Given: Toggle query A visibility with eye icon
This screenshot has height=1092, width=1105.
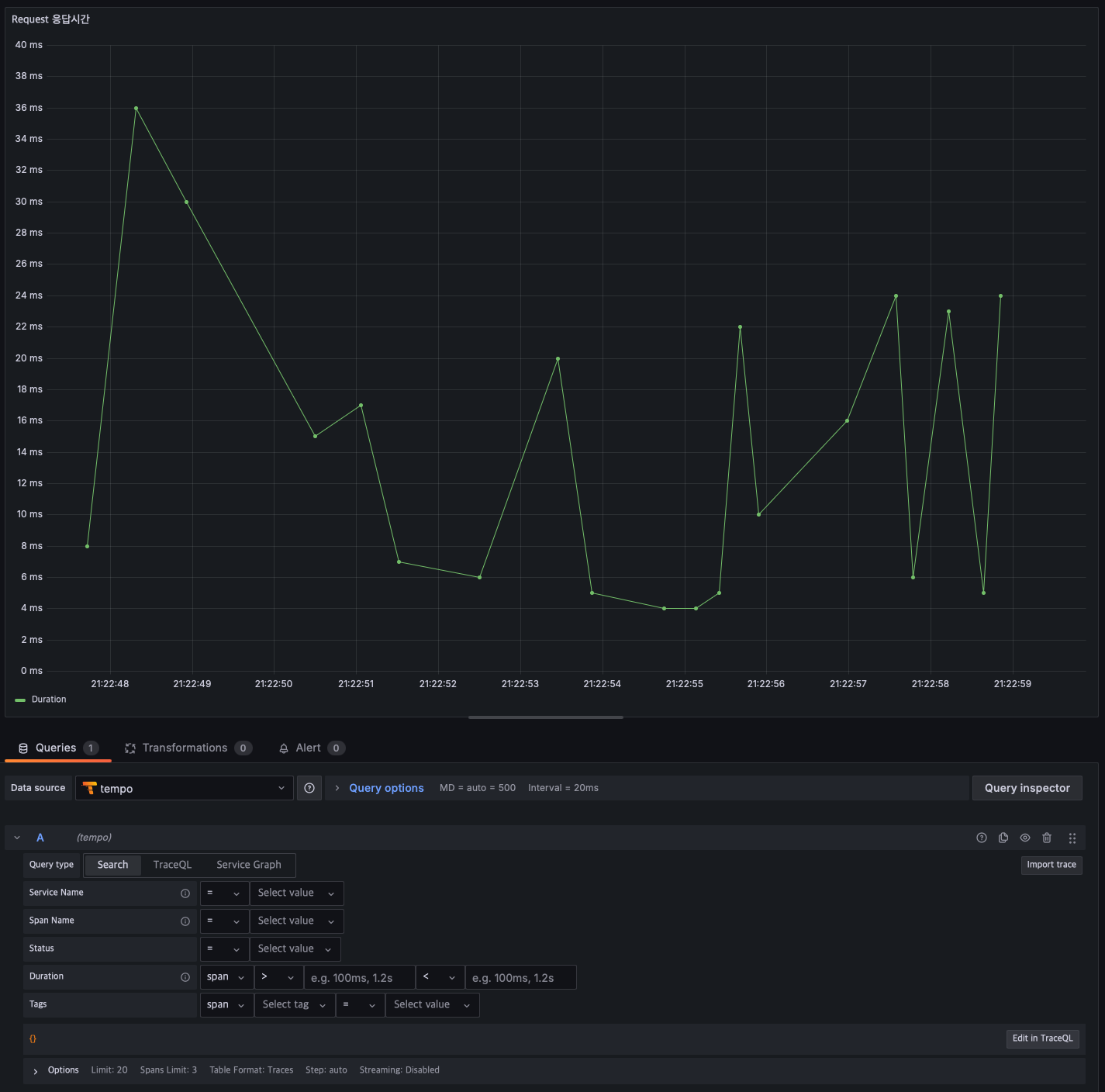Looking at the screenshot, I should coord(1024,838).
